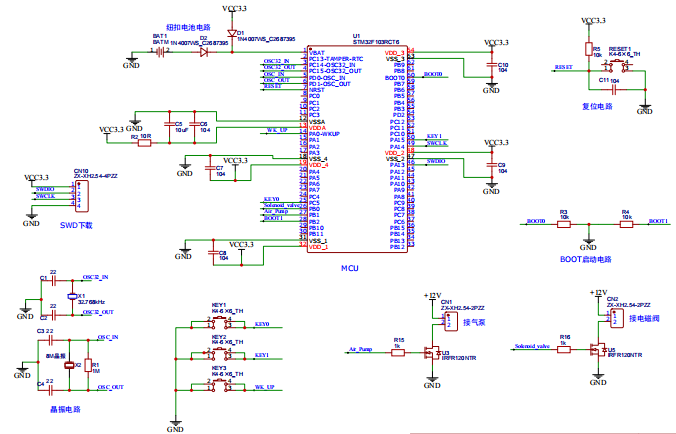Select the VDD_1 pin label
Image resolution: width=676 pixels, height=434 pixels.
point(318,247)
